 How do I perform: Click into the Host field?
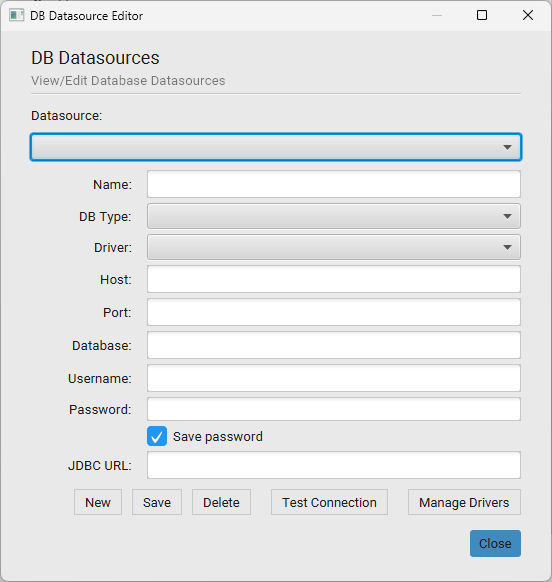point(334,279)
